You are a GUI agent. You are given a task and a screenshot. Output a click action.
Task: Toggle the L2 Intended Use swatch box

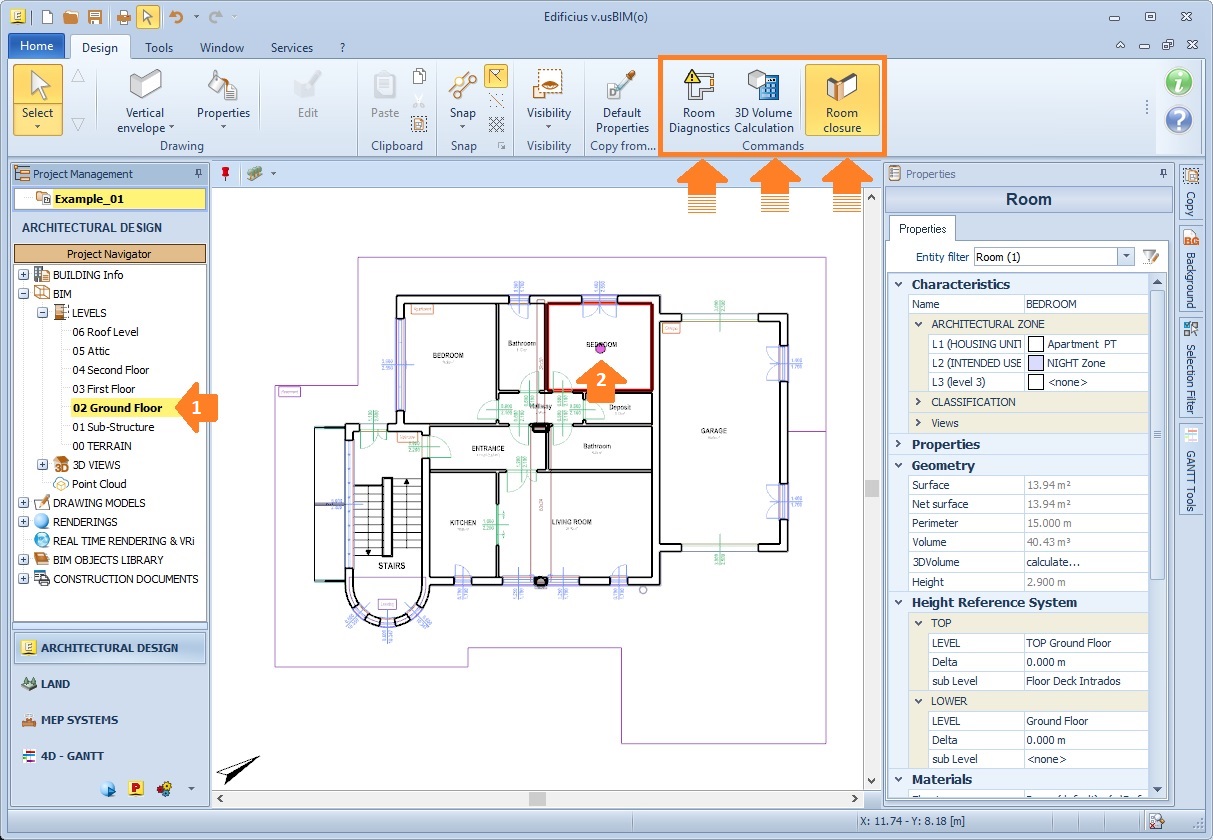click(x=1036, y=363)
